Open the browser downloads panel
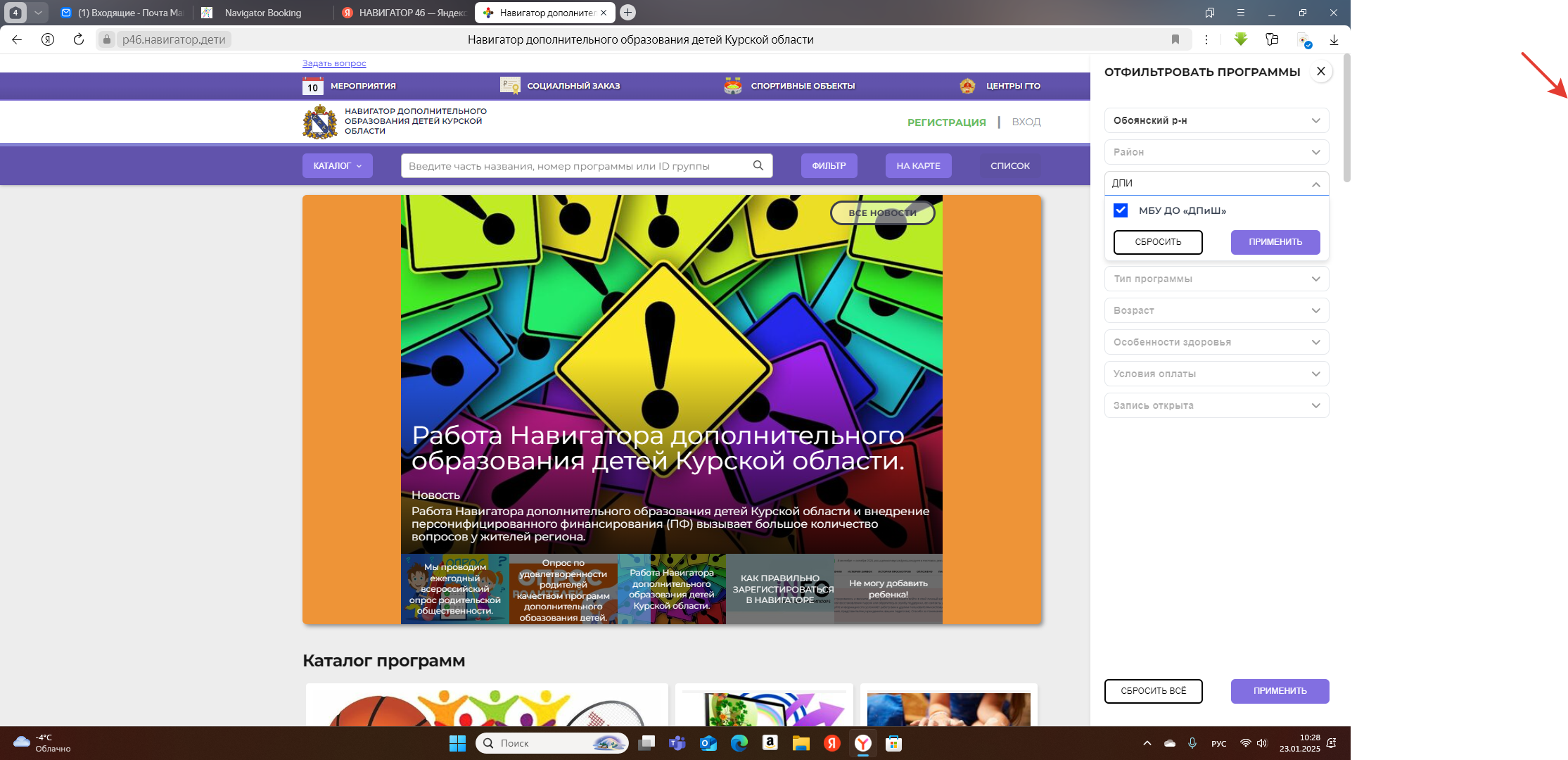Image resolution: width=1568 pixels, height=760 pixels. coord(1334,39)
